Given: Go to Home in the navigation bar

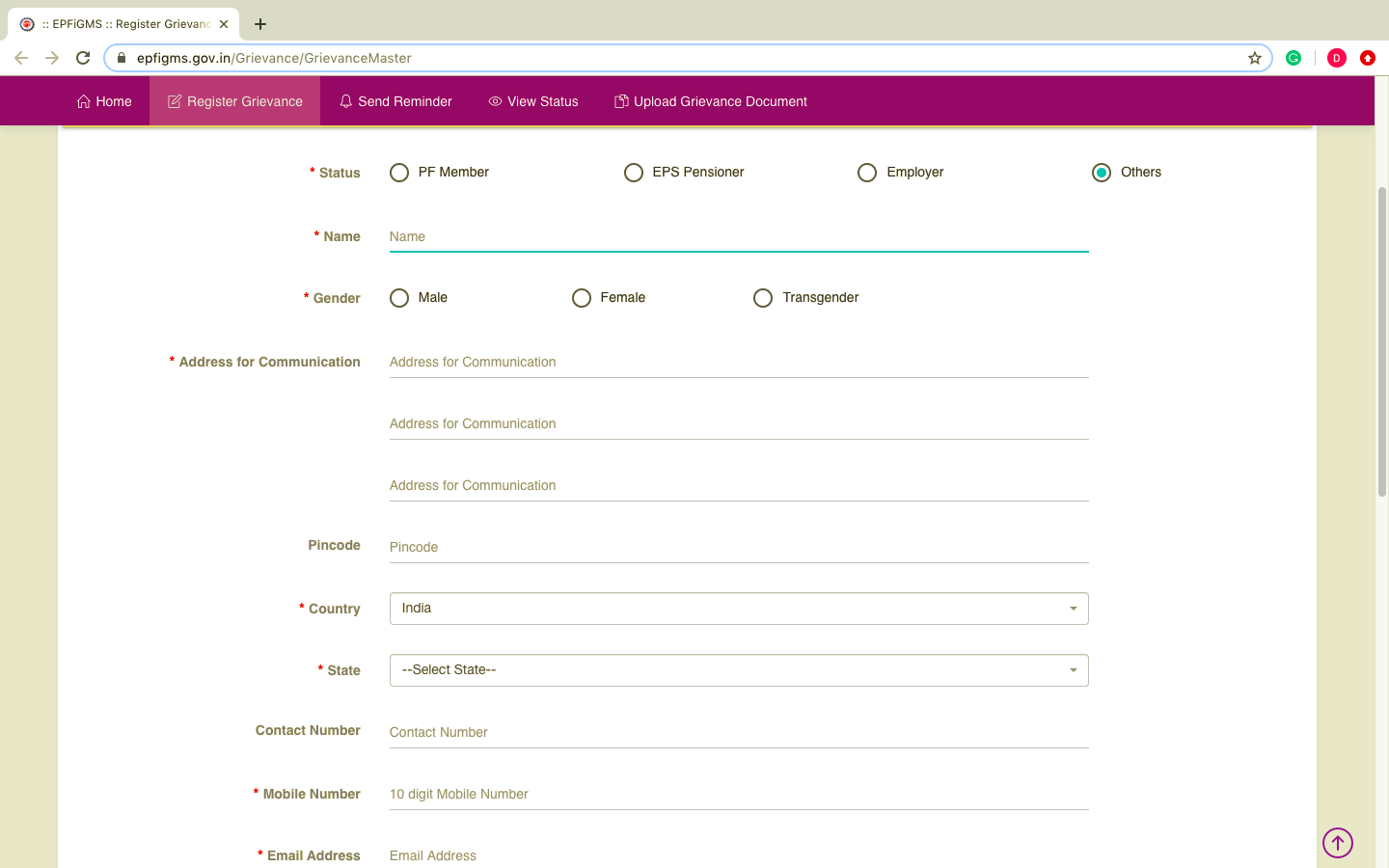Looking at the screenshot, I should click(x=104, y=101).
